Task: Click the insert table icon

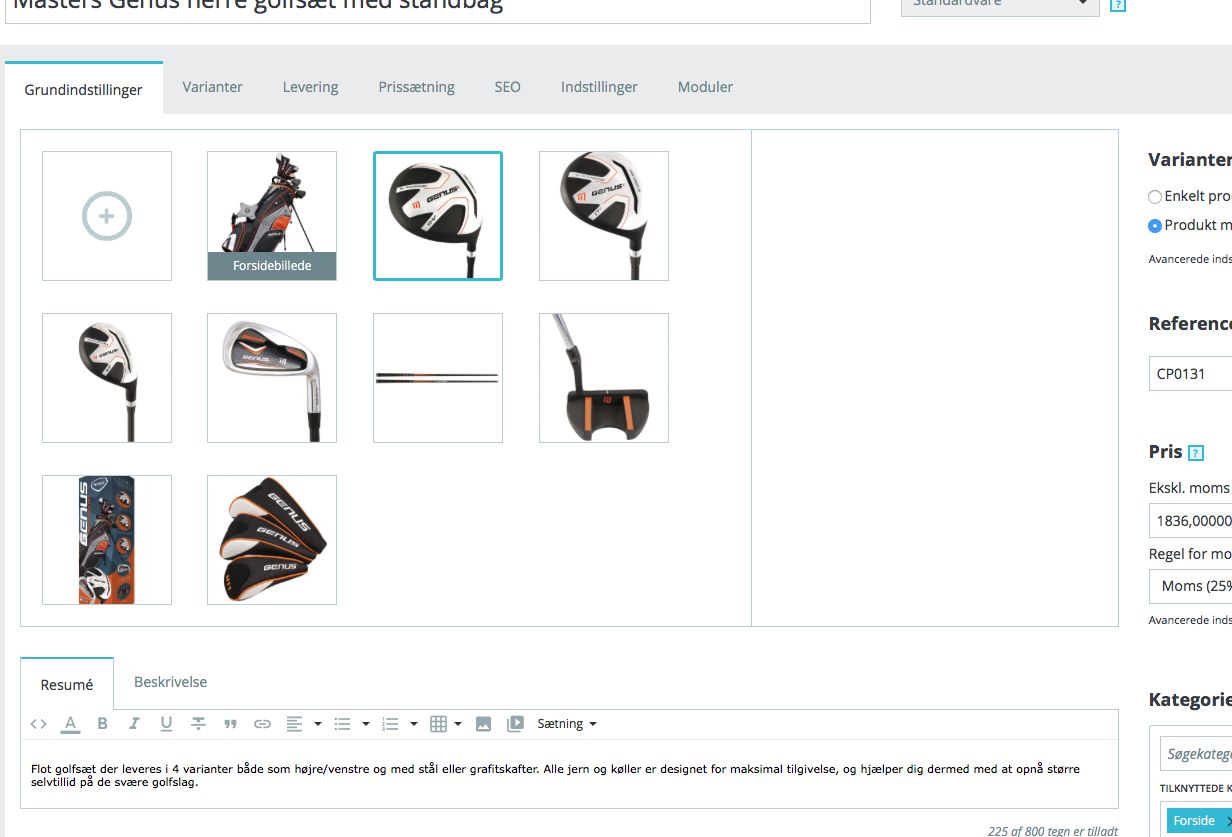Action: click(438, 724)
